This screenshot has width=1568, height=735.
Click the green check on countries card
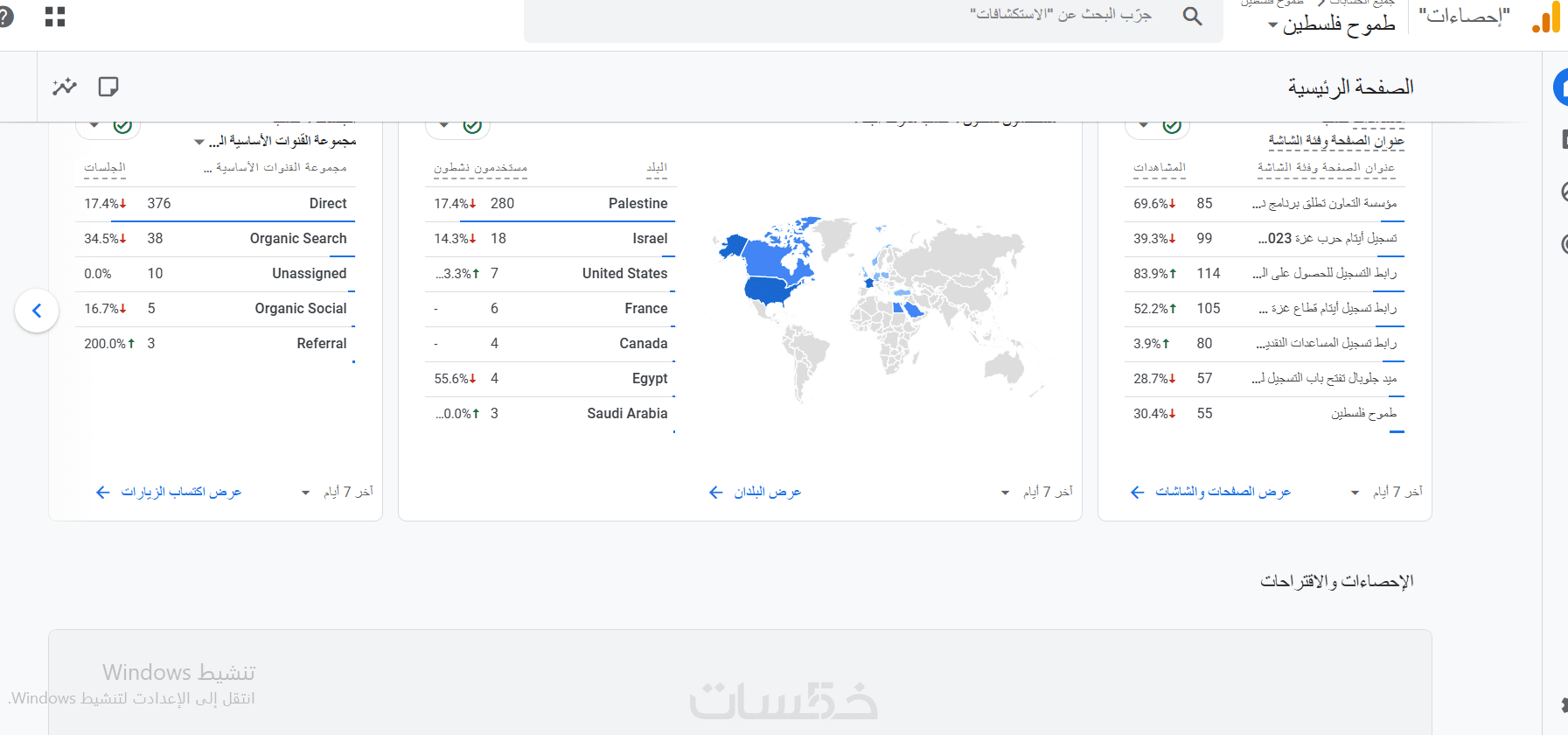tap(472, 127)
